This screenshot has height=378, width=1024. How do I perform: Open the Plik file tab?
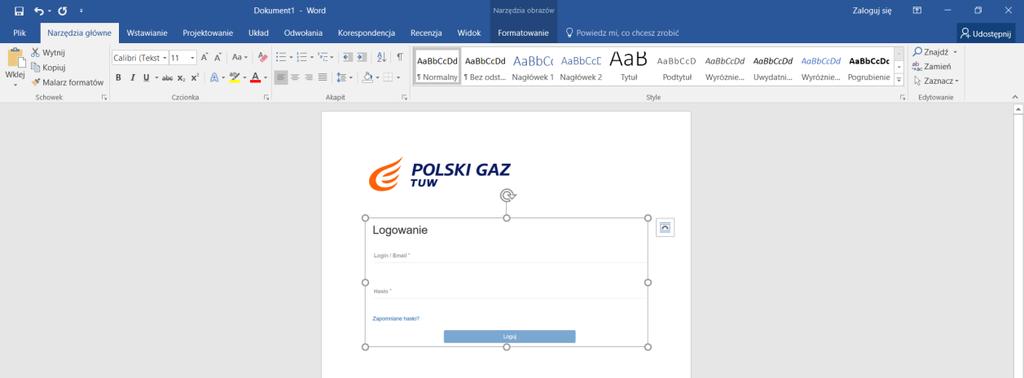[x=20, y=33]
